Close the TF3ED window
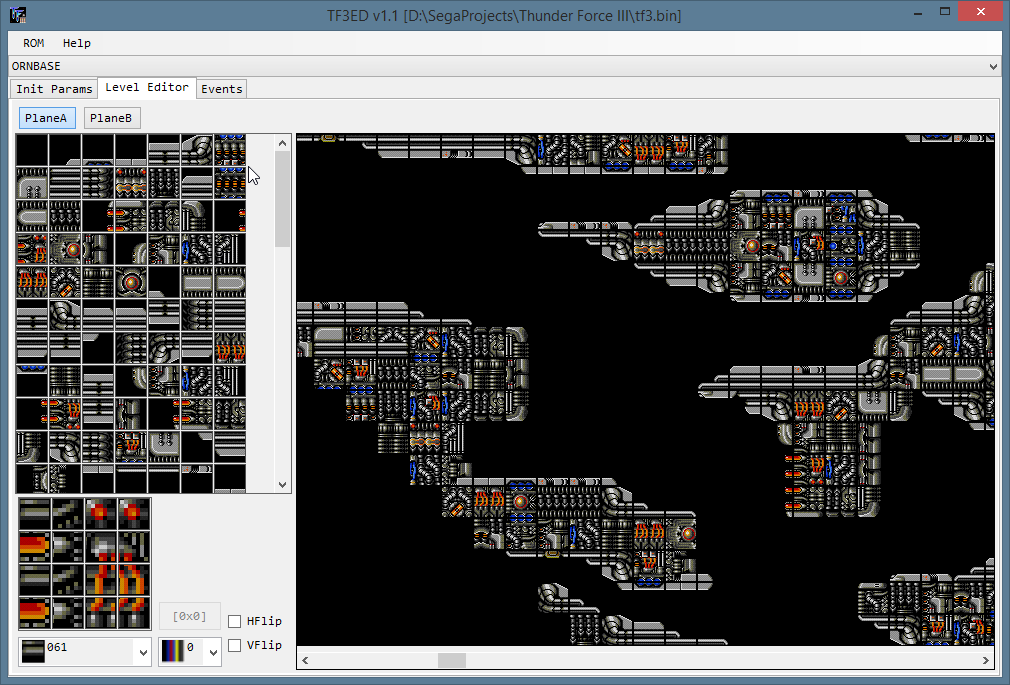The height and width of the screenshot is (685, 1010). pos(980,12)
